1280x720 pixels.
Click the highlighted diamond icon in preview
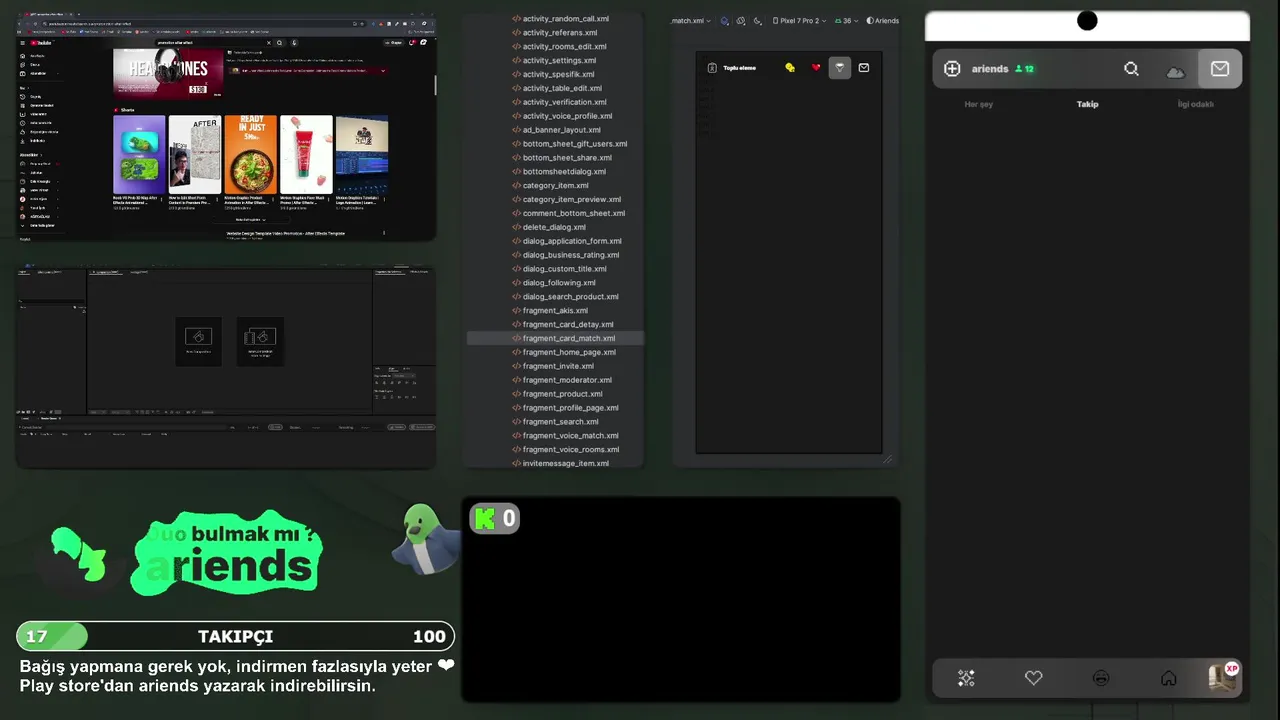click(840, 68)
